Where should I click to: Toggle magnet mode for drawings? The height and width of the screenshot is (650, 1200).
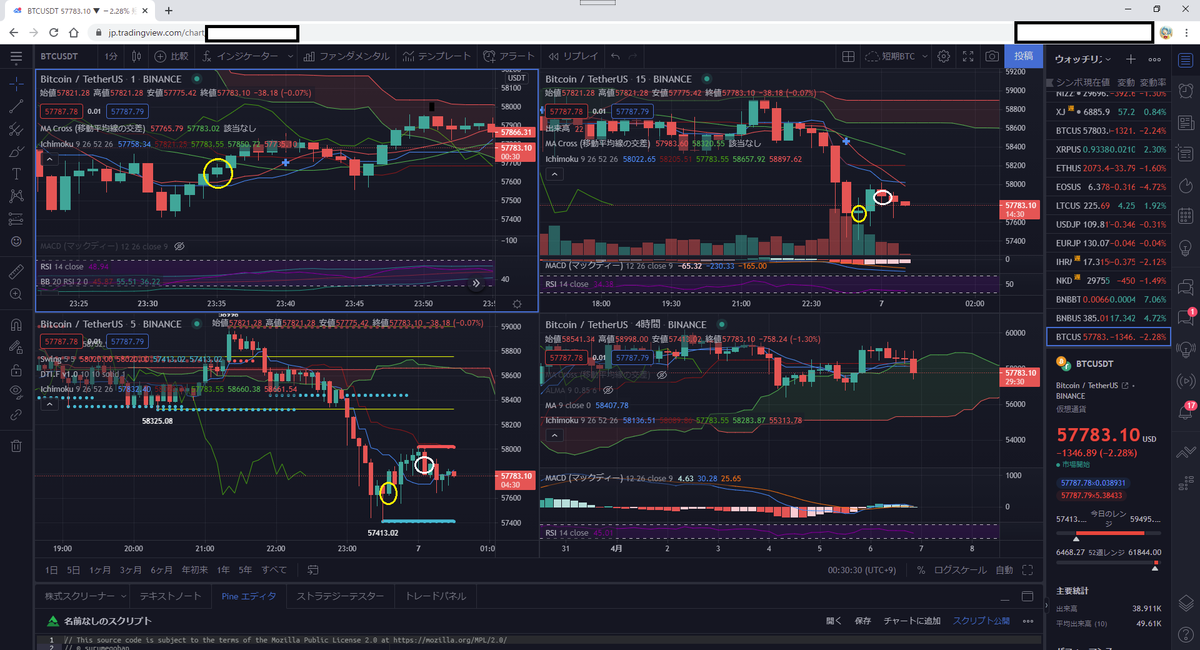[16, 324]
